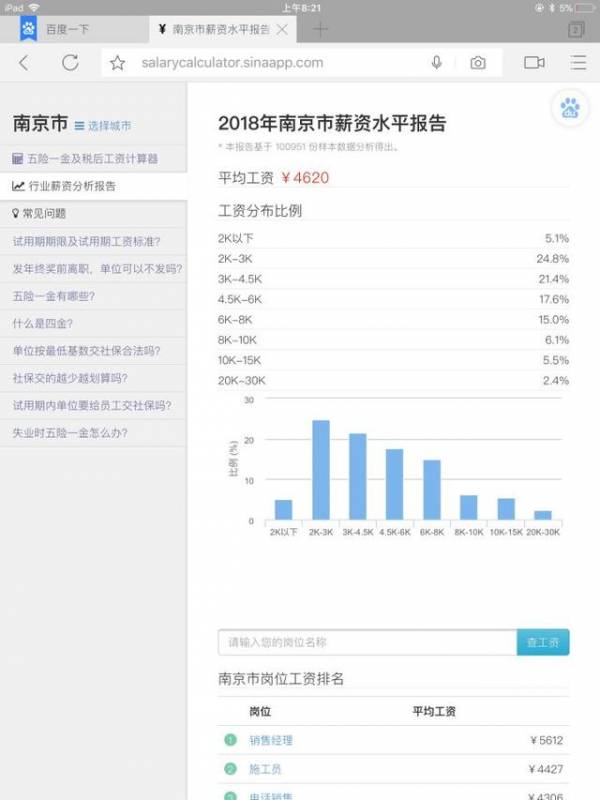Open the 销售经理 job link
Viewport: 600px width, 800px height.
(271, 741)
